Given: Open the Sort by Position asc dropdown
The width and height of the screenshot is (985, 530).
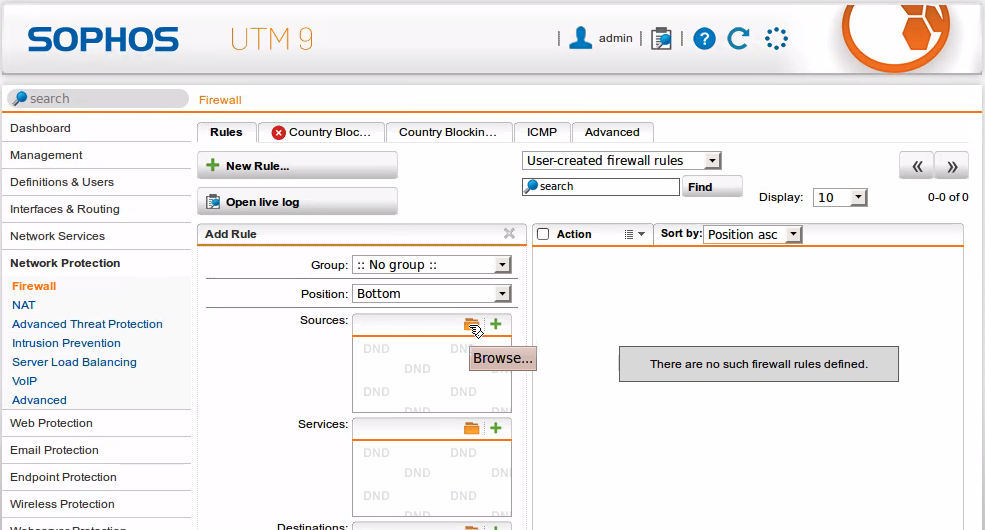Looking at the screenshot, I should 753,234.
